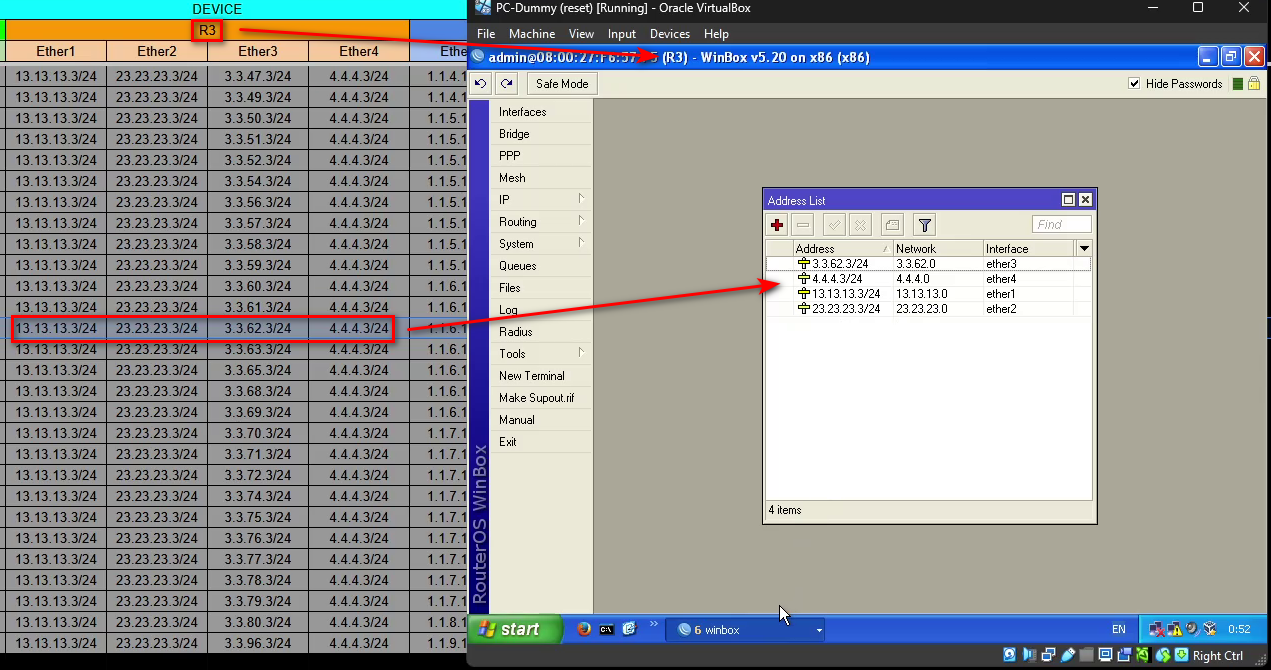Remove address using the minus button

[x=803, y=225]
